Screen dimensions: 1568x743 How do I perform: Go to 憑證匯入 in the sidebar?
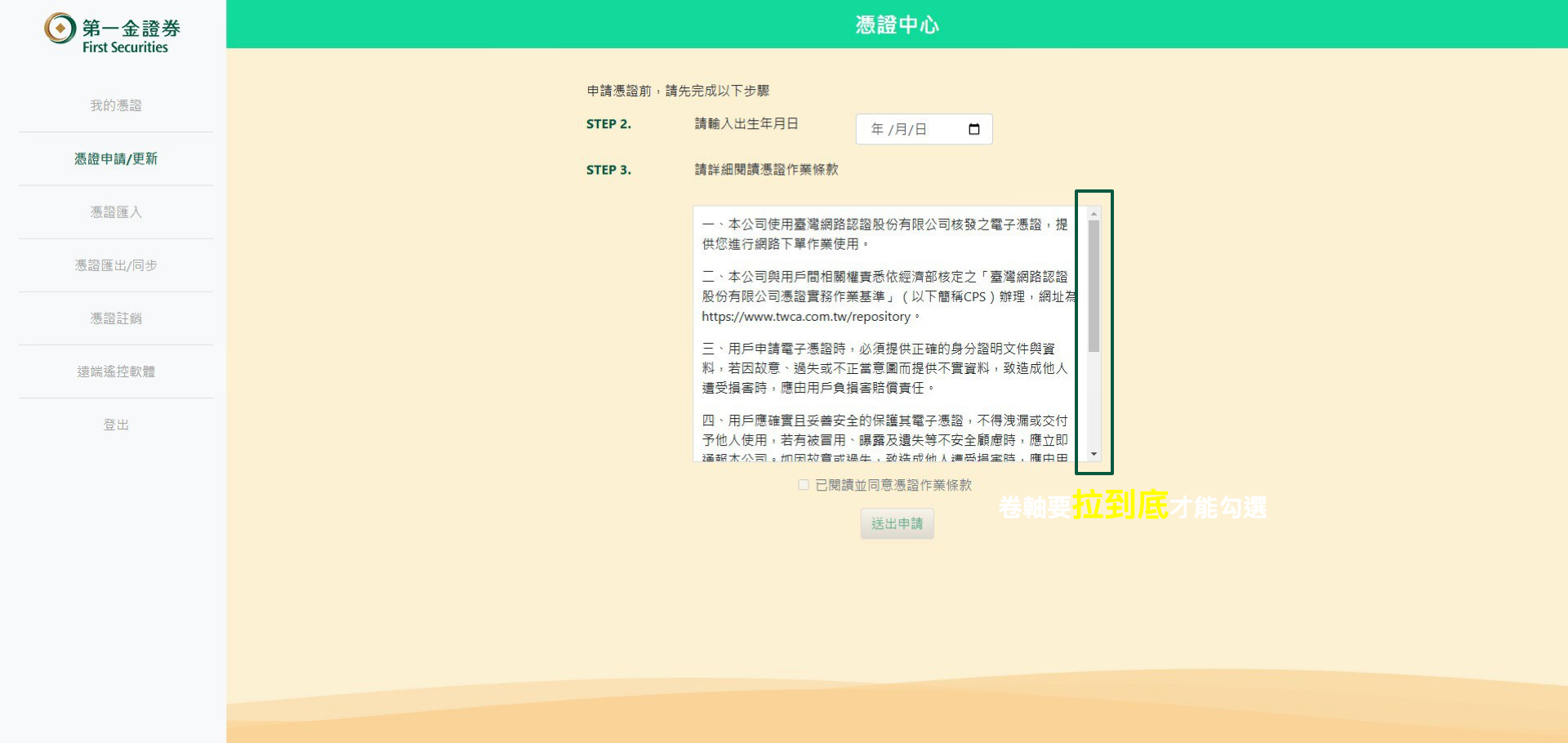116,211
